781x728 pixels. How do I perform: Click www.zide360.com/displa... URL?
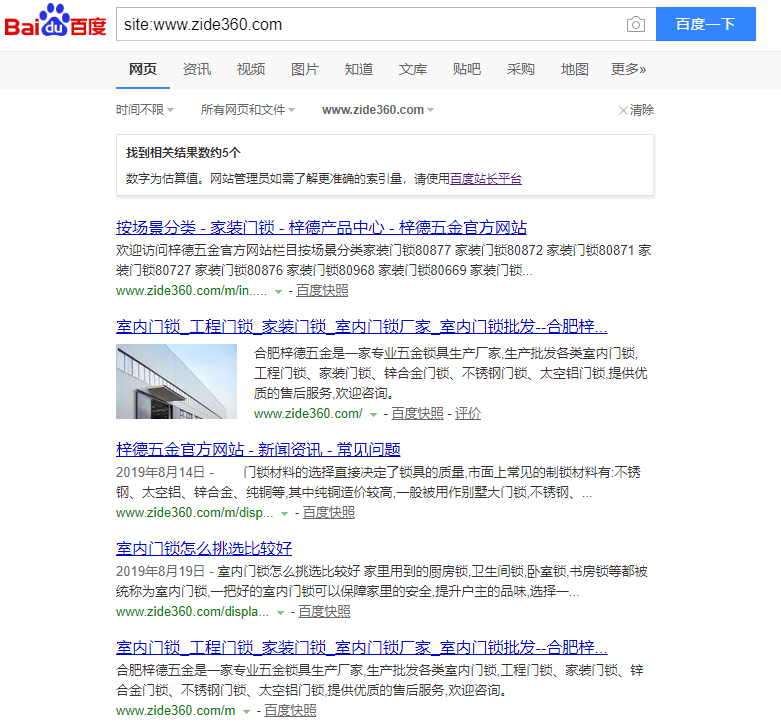[192, 612]
